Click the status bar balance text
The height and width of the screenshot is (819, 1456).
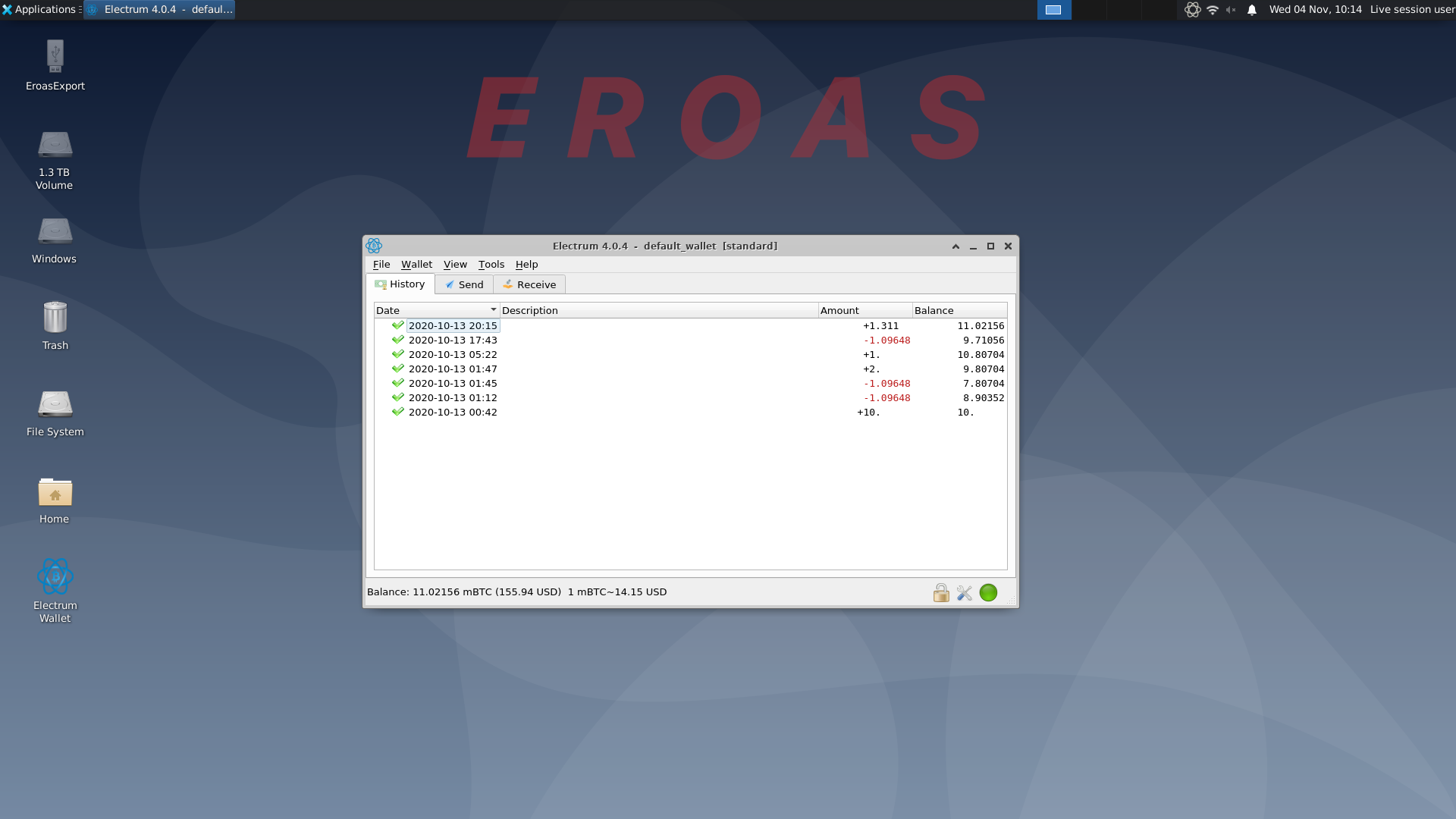[x=516, y=591]
